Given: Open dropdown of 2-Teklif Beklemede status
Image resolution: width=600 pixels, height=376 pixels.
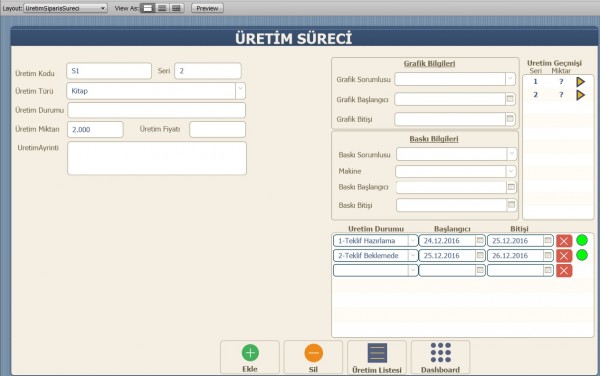Looking at the screenshot, I should pyautogui.click(x=412, y=256).
